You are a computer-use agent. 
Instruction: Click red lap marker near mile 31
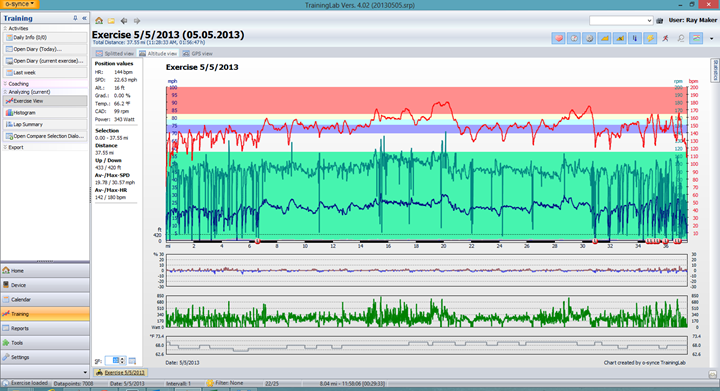pyautogui.click(x=596, y=241)
